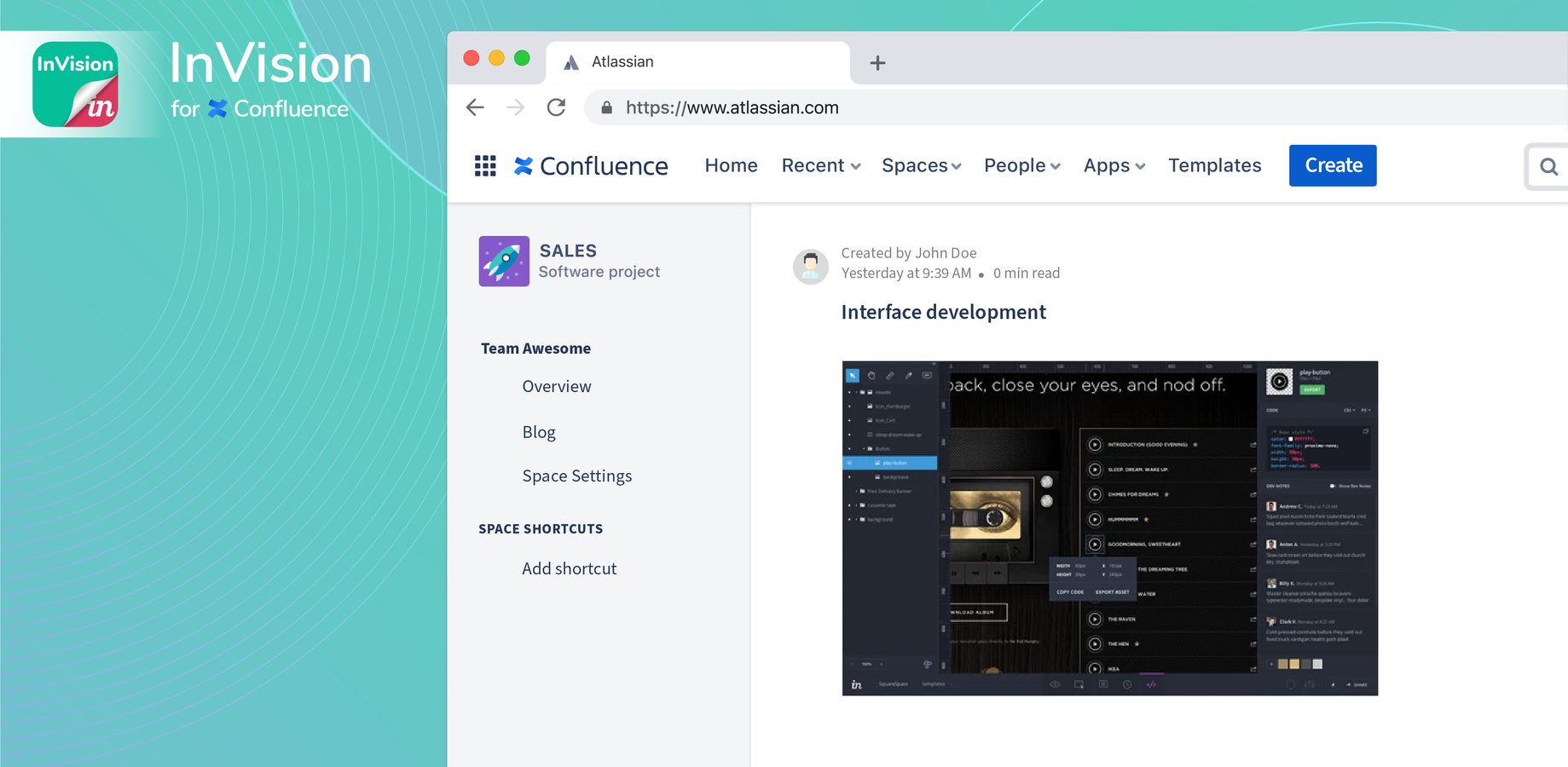Open Space Settings in the sidebar

[577, 476]
